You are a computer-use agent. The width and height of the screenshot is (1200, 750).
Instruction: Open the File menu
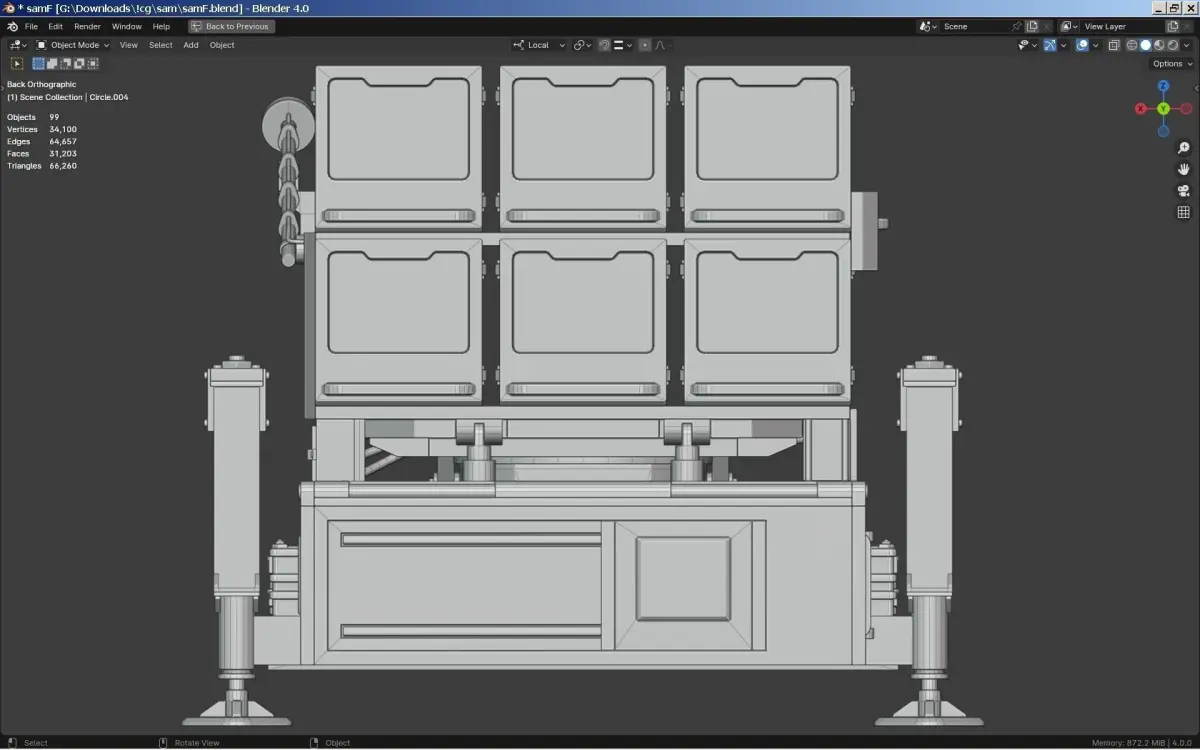(32, 26)
